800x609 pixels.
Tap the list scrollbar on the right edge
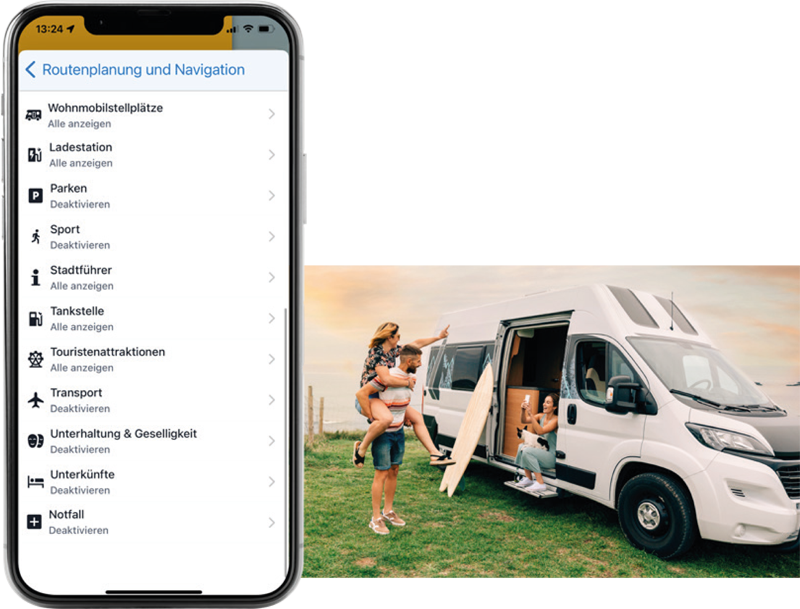click(x=286, y=439)
